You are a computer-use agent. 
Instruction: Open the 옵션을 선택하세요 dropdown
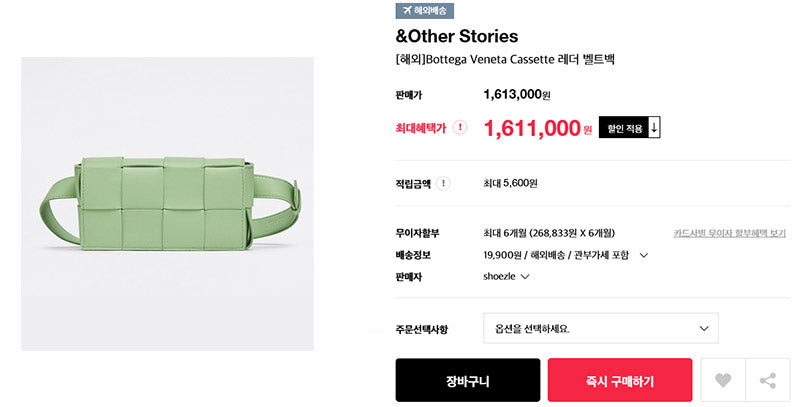(x=601, y=328)
